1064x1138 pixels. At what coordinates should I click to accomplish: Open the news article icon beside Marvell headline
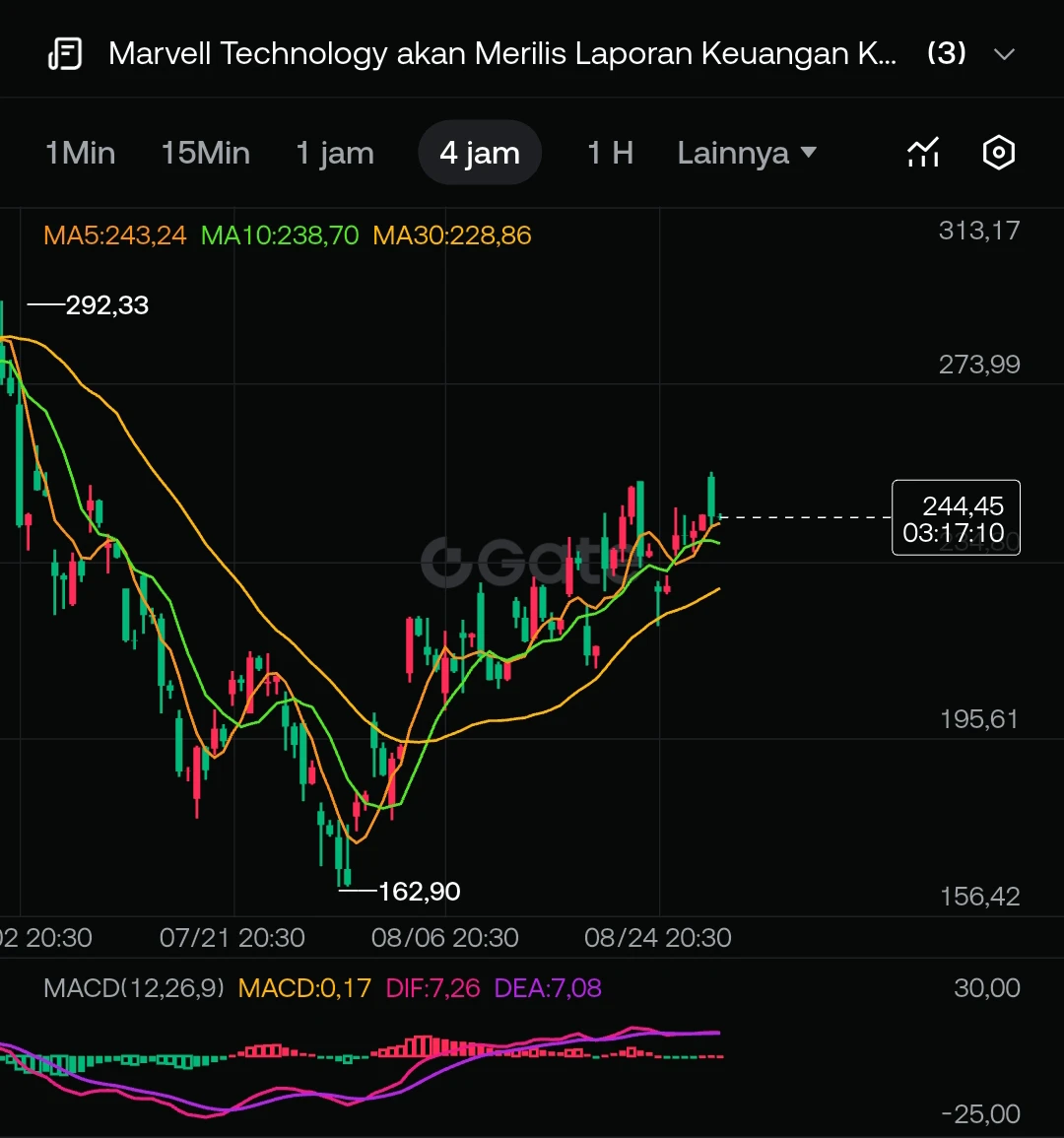coord(65,54)
